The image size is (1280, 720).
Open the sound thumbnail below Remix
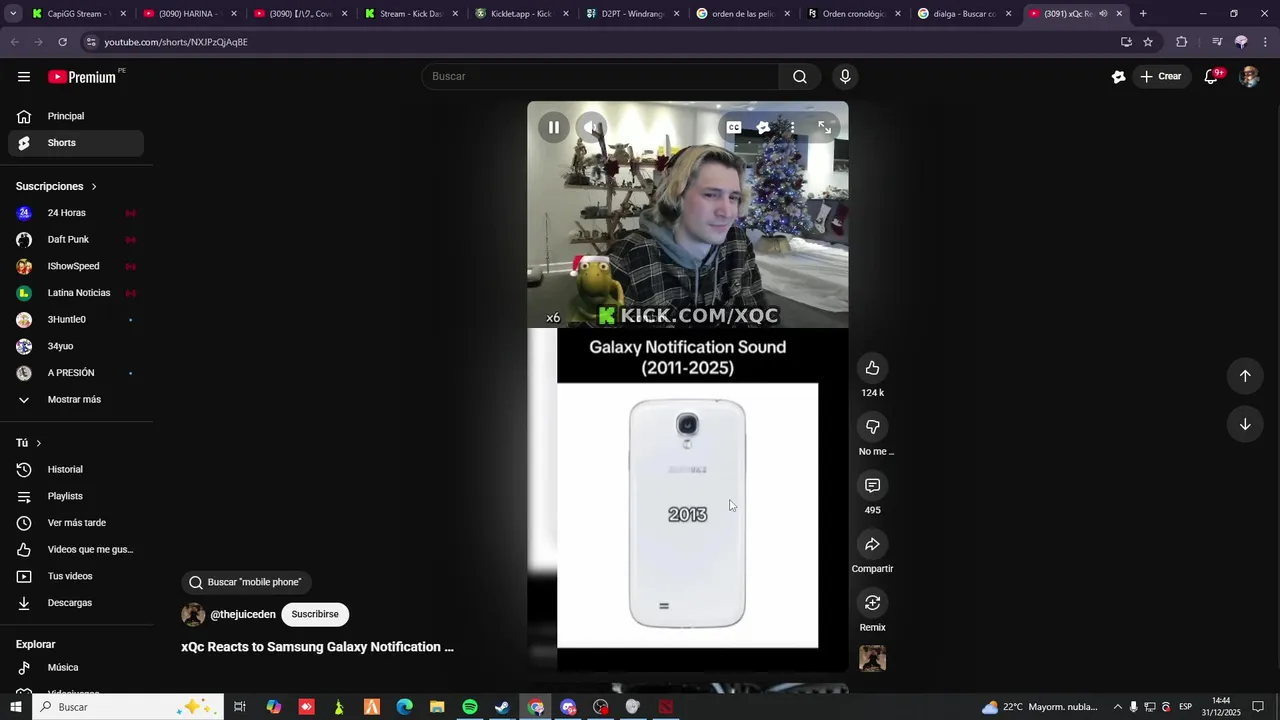[x=872, y=659]
